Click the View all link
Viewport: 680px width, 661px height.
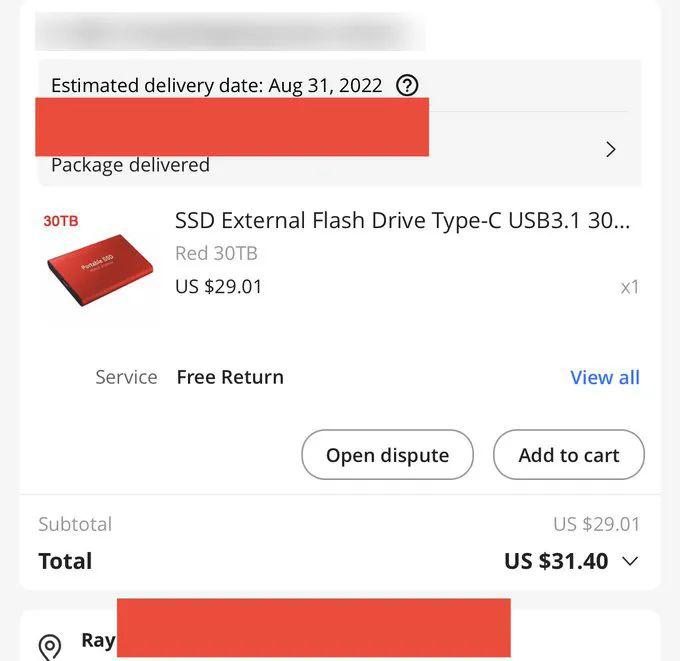(x=604, y=377)
